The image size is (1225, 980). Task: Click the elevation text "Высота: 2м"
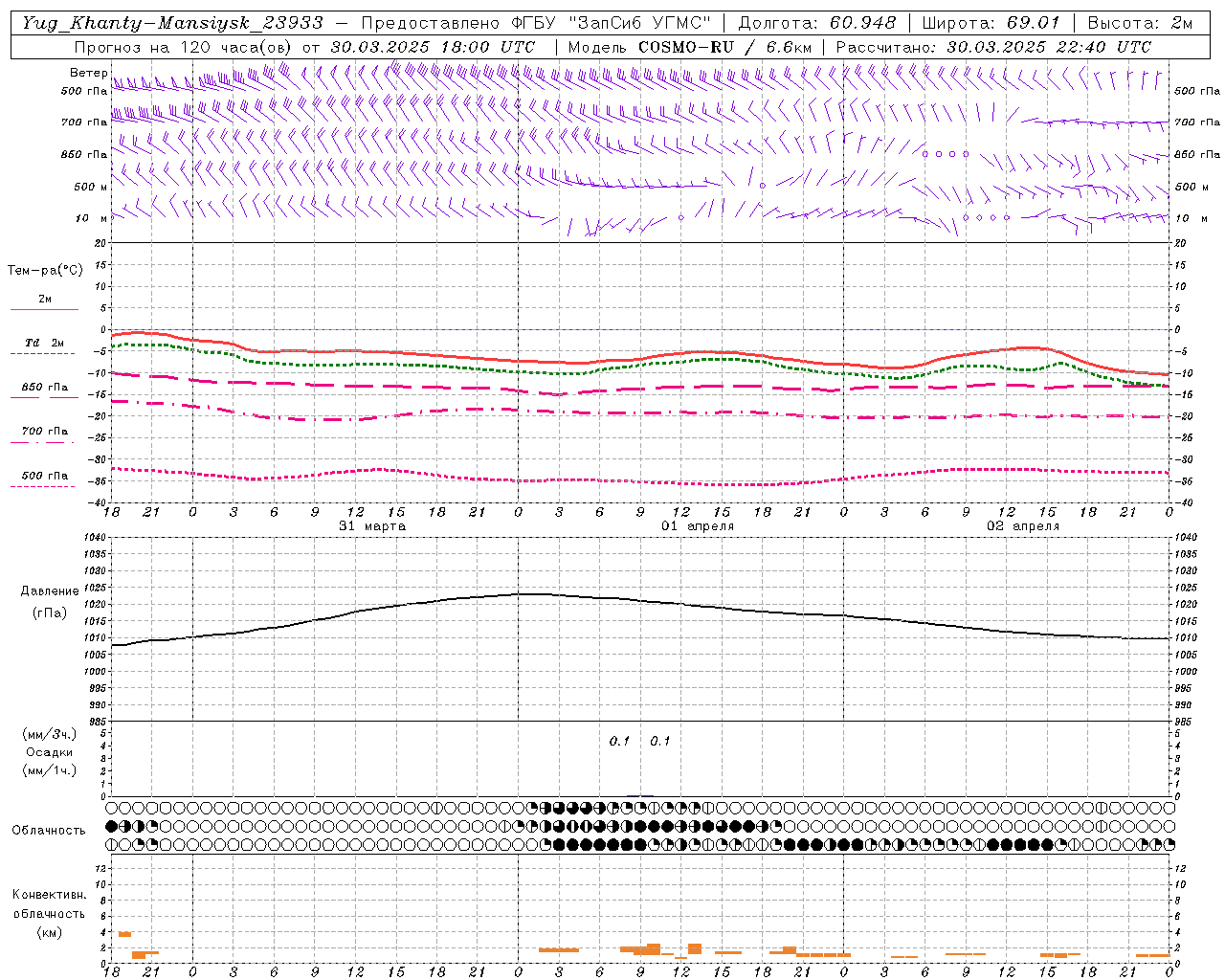point(1140,23)
